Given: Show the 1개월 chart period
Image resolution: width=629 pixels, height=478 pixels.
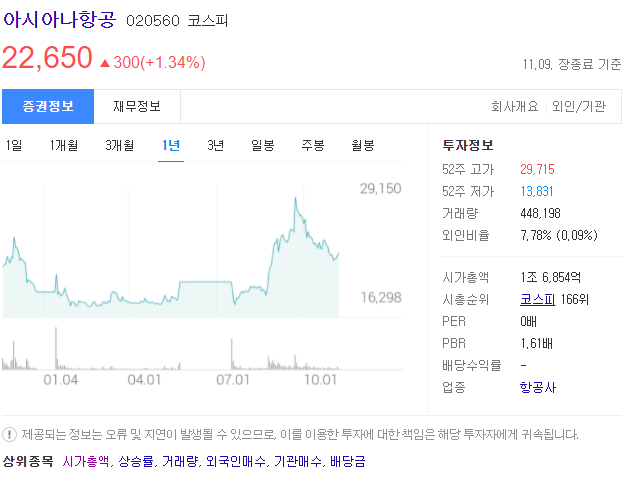Looking at the screenshot, I should pos(63,145).
